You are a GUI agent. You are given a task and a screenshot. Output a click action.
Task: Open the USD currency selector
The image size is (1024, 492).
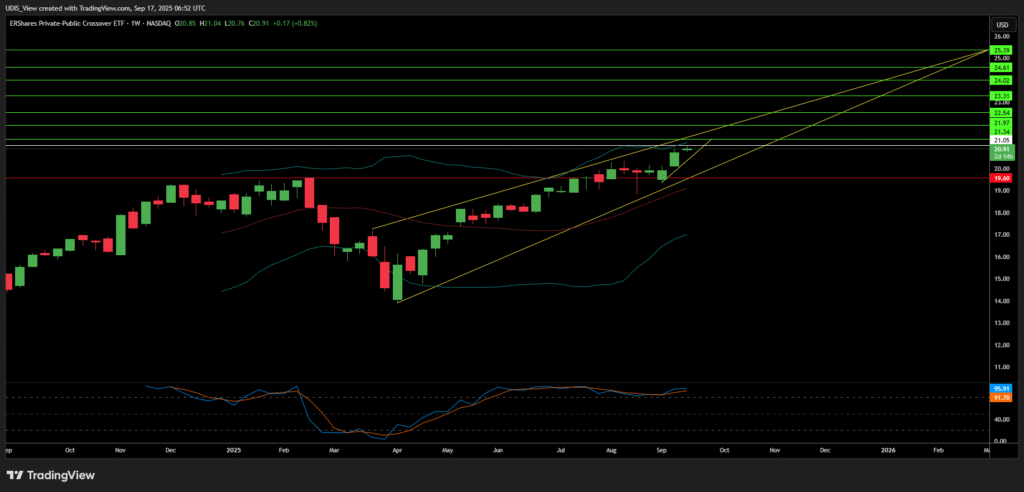1001,24
